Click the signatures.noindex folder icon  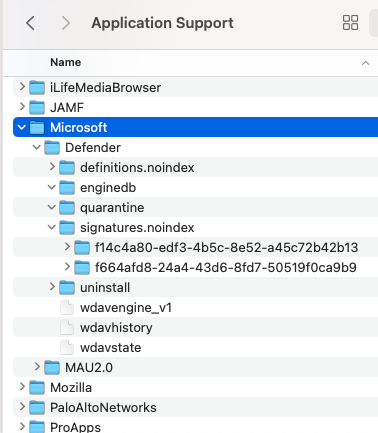(x=67, y=228)
